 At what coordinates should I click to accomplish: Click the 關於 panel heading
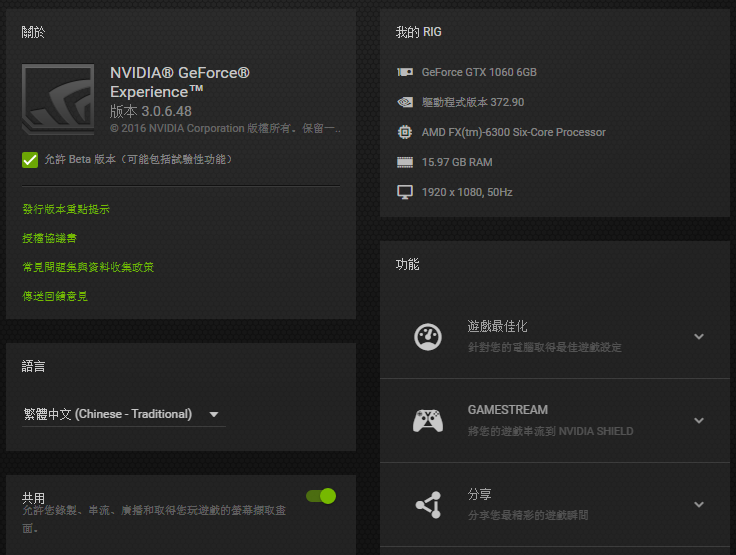tap(33, 32)
